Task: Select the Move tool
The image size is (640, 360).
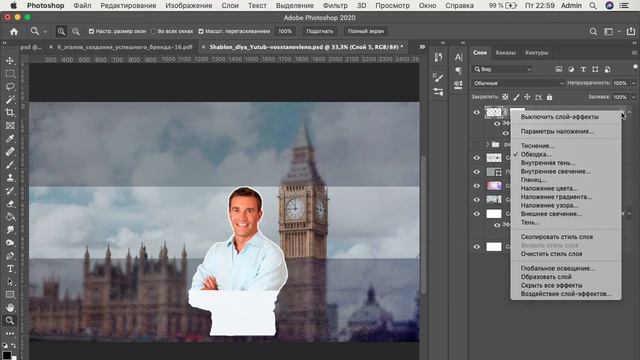Action: coord(10,61)
